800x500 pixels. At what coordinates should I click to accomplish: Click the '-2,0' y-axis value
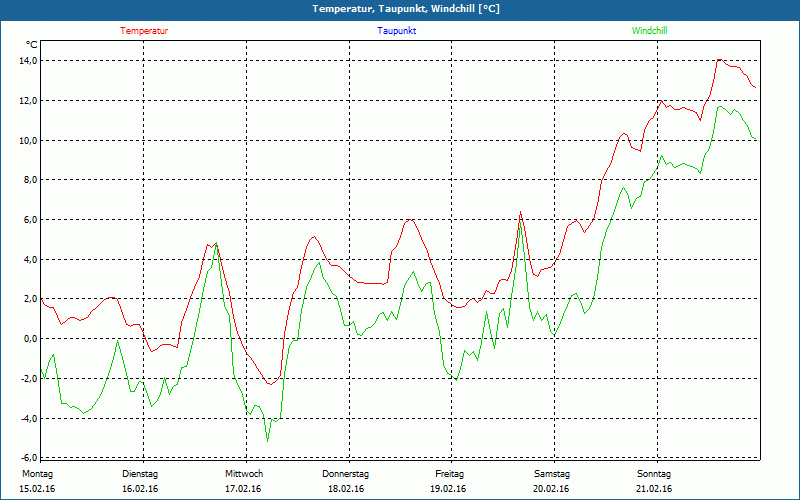click(29, 378)
